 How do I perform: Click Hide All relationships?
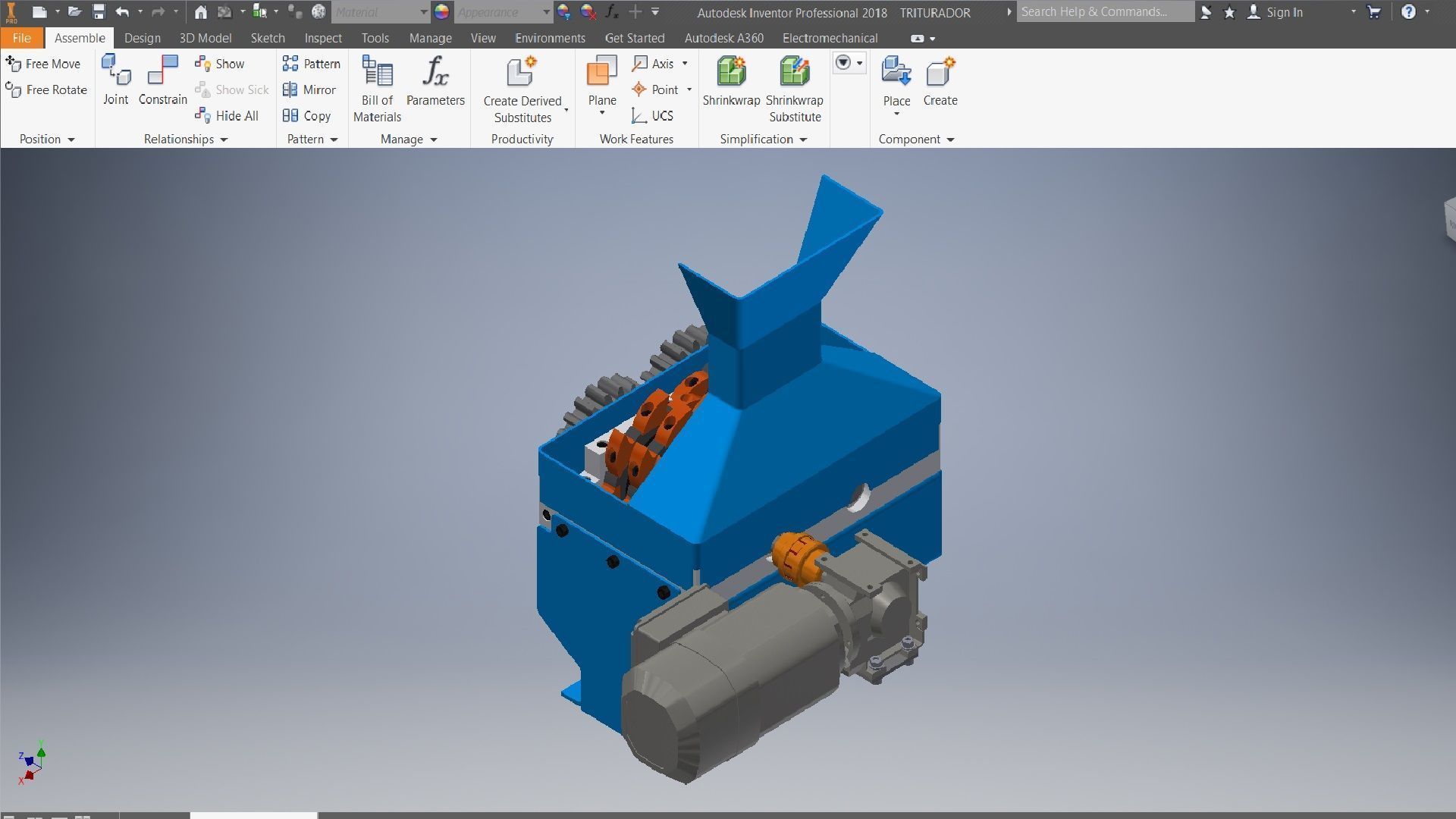[227, 116]
